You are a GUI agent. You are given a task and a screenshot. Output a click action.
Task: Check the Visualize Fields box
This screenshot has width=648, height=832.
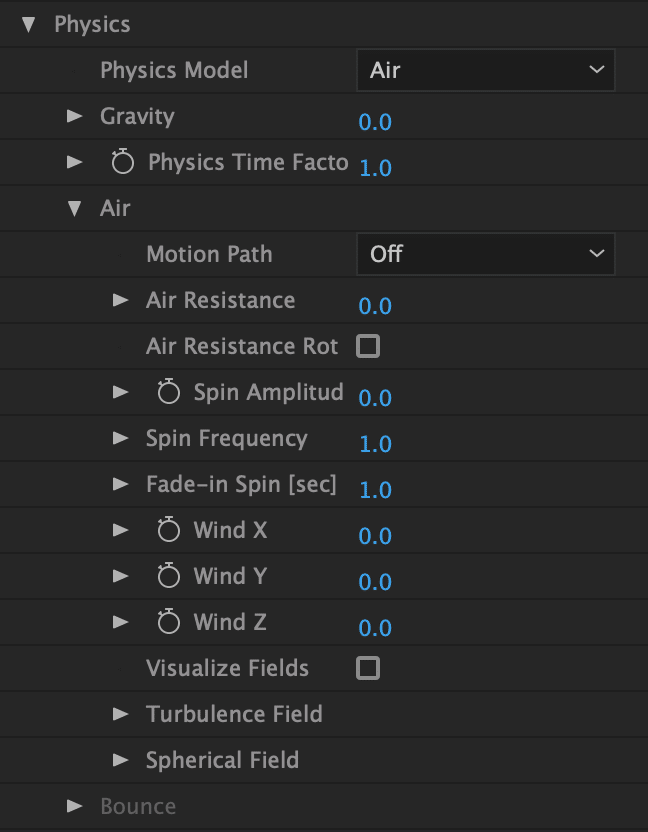click(368, 668)
